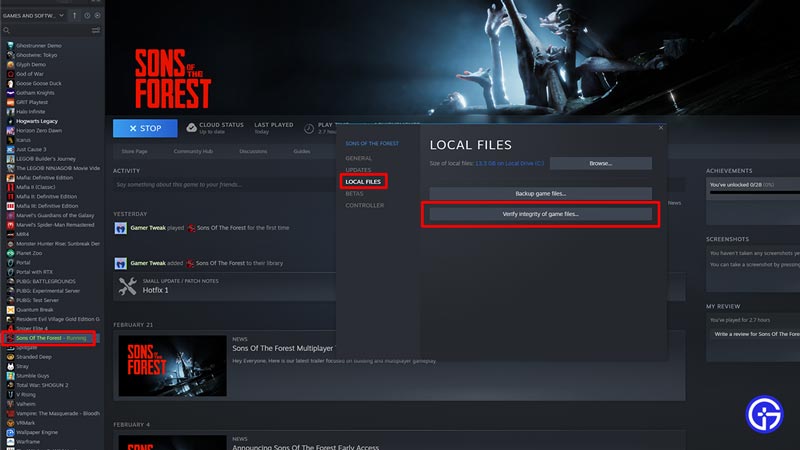The height and width of the screenshot is (450, 800).
Task: Open the Guides tab
Action: [x=302, y=152]
